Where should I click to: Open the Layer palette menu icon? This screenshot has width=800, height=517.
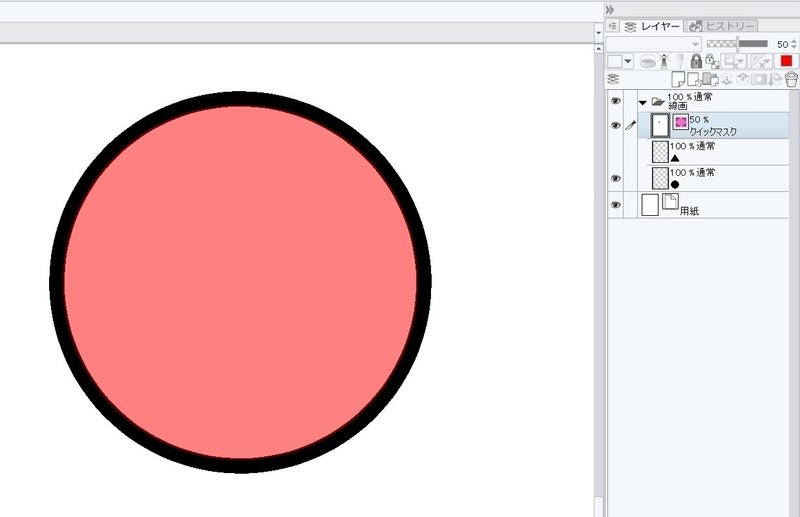(613, 26)
